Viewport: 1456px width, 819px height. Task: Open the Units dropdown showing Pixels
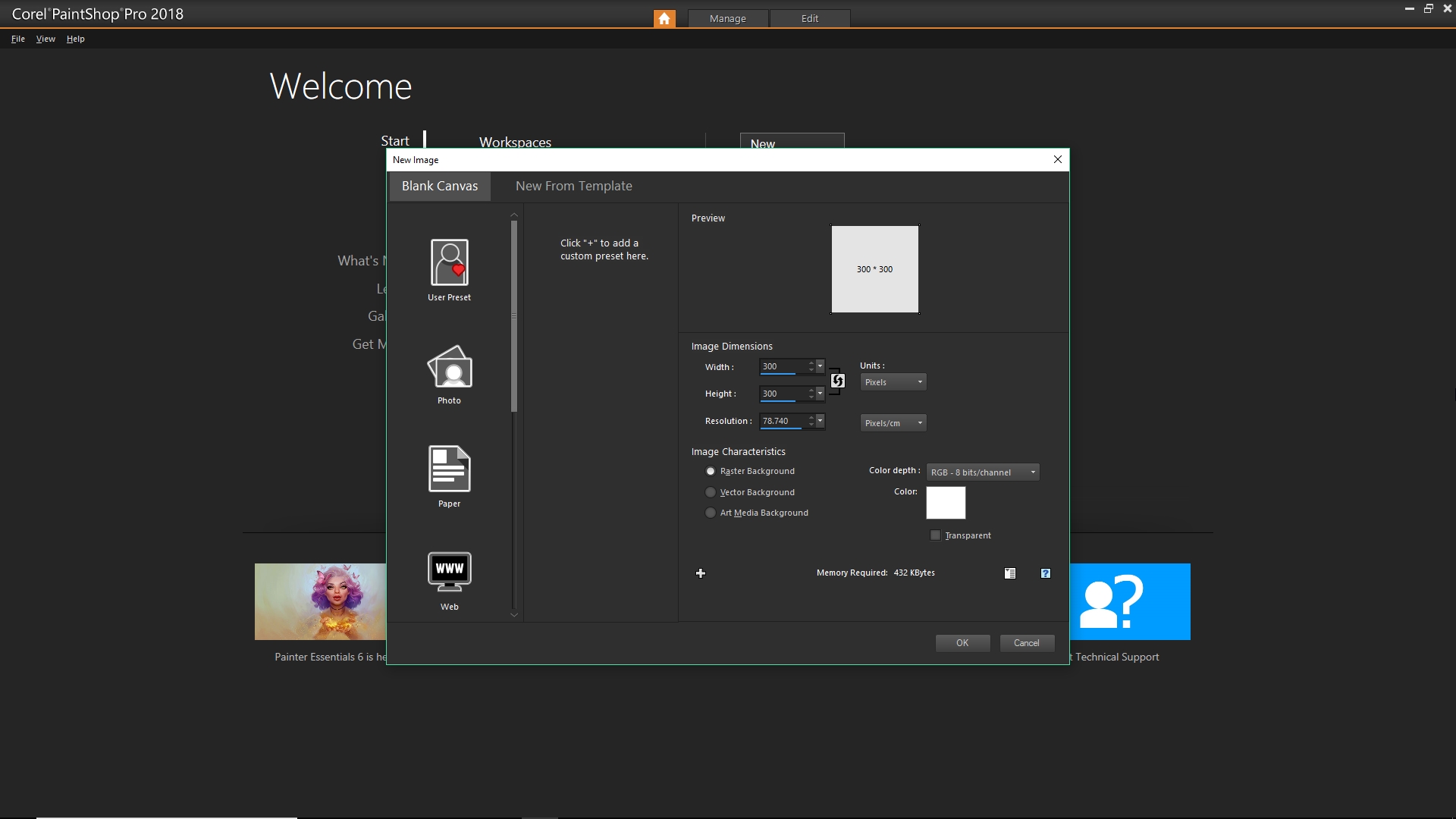pos(893,382)
